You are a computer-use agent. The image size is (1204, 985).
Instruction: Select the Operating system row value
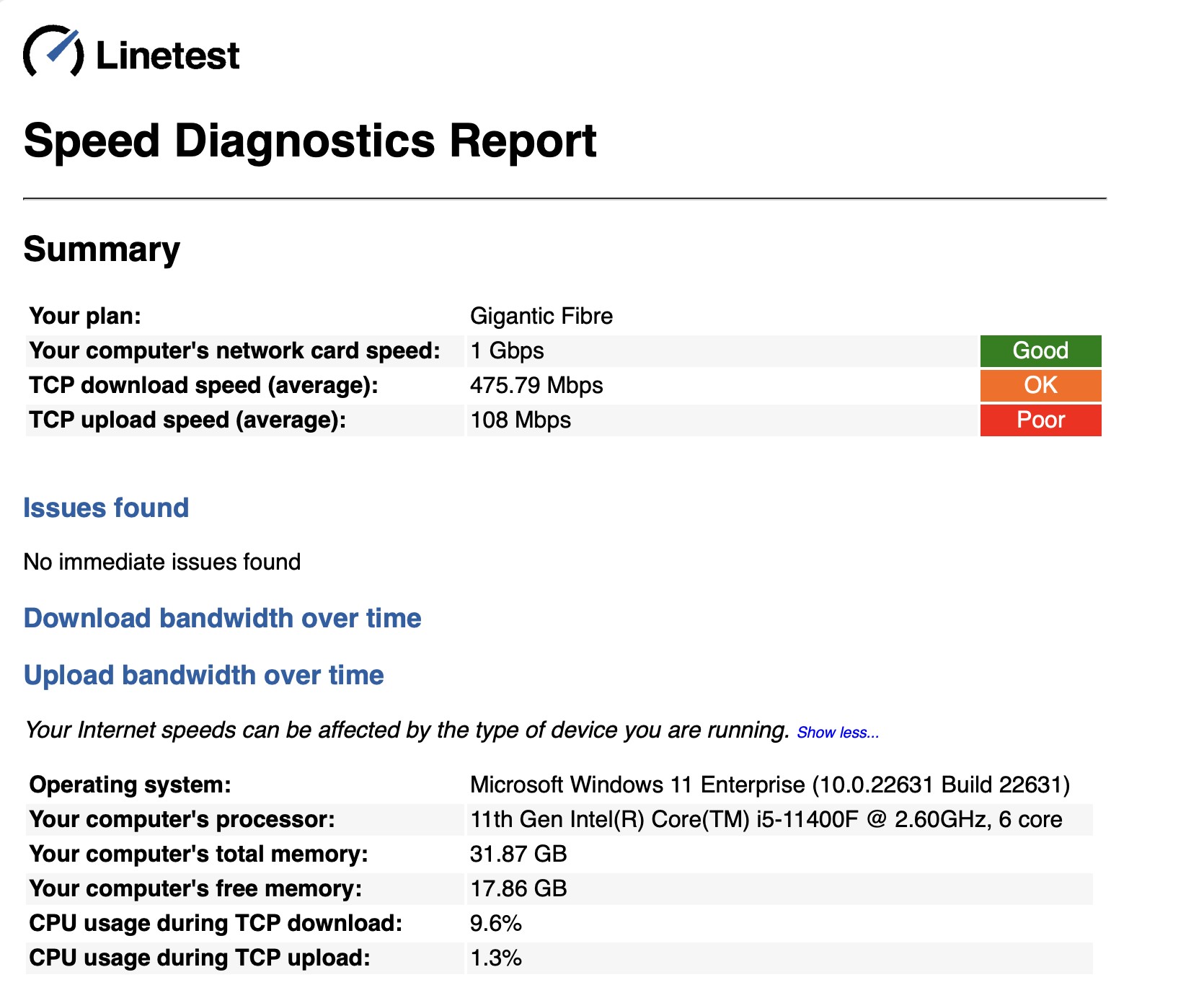click(x=770, y=785)
